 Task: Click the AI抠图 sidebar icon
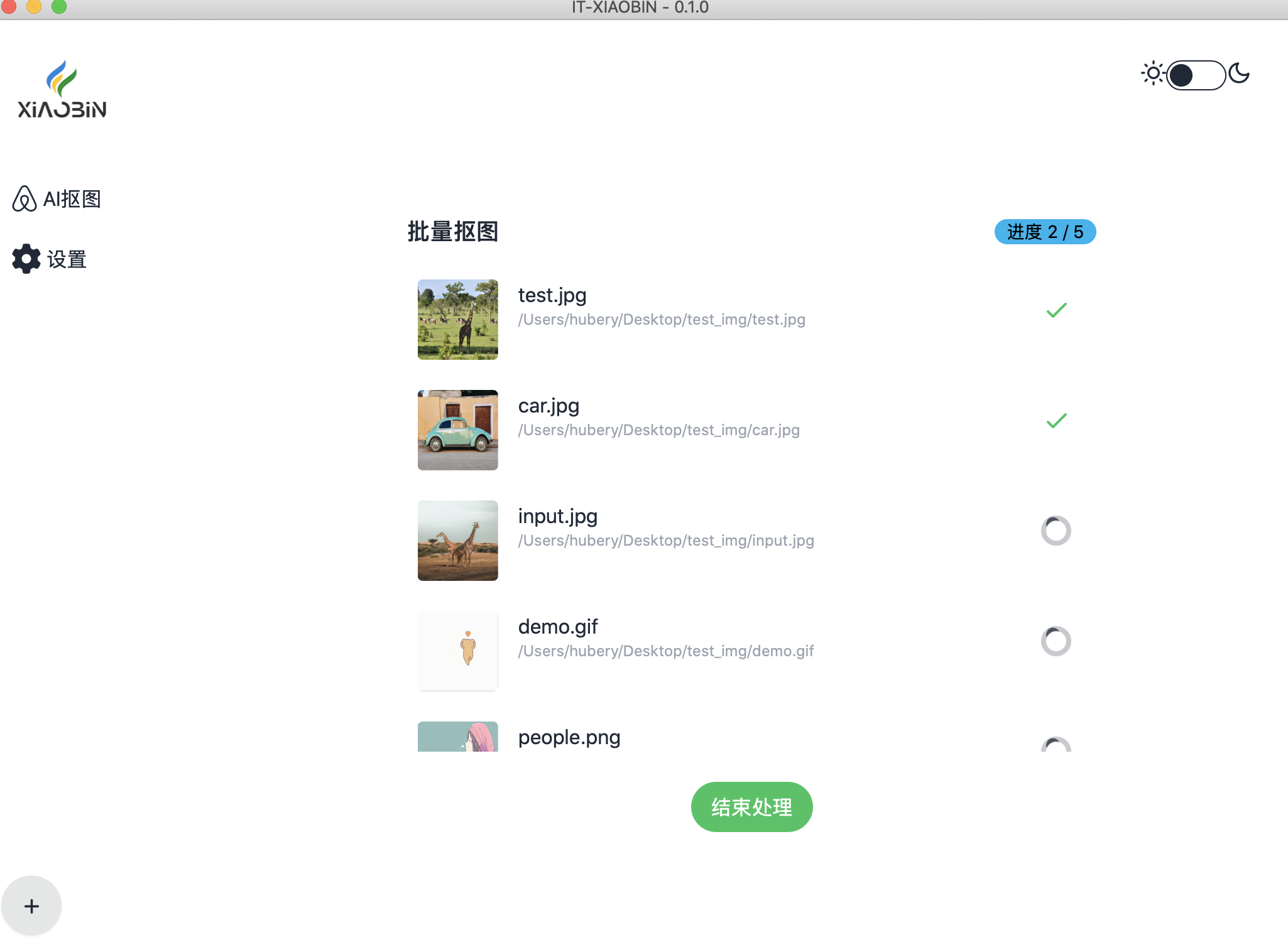click(x=24, y=199)
